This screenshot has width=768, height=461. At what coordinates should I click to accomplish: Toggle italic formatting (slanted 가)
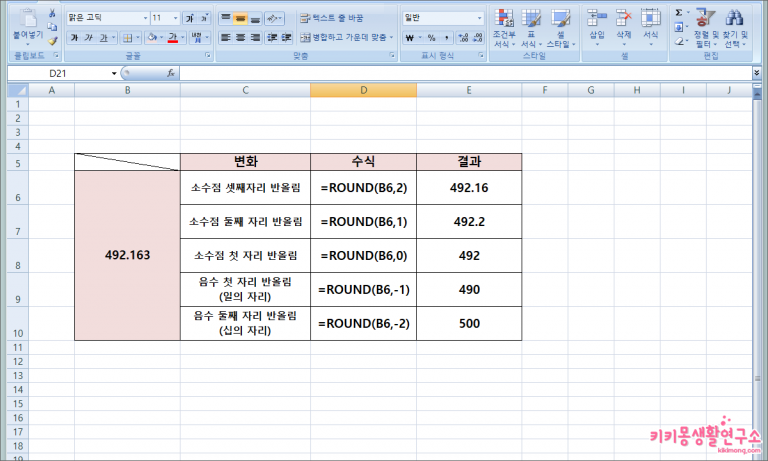tap(88, 38)
